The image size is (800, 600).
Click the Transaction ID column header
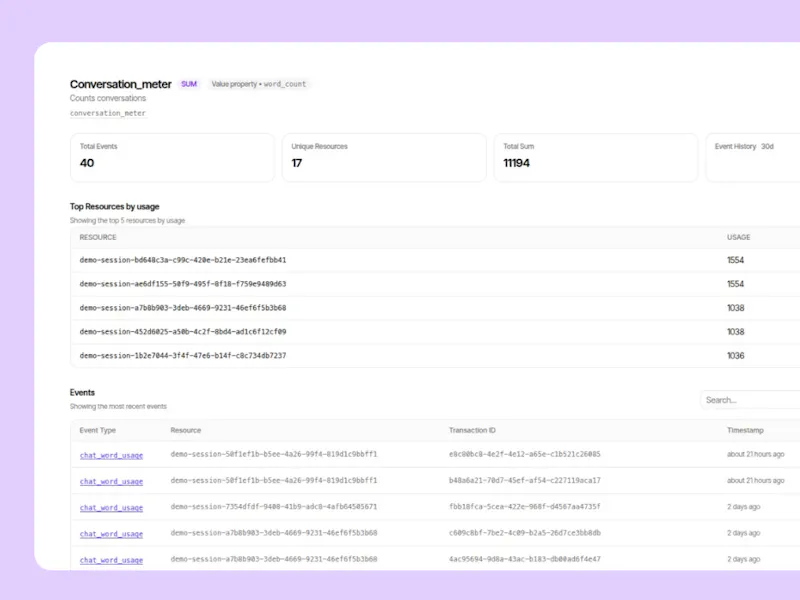tap(472, 430)
